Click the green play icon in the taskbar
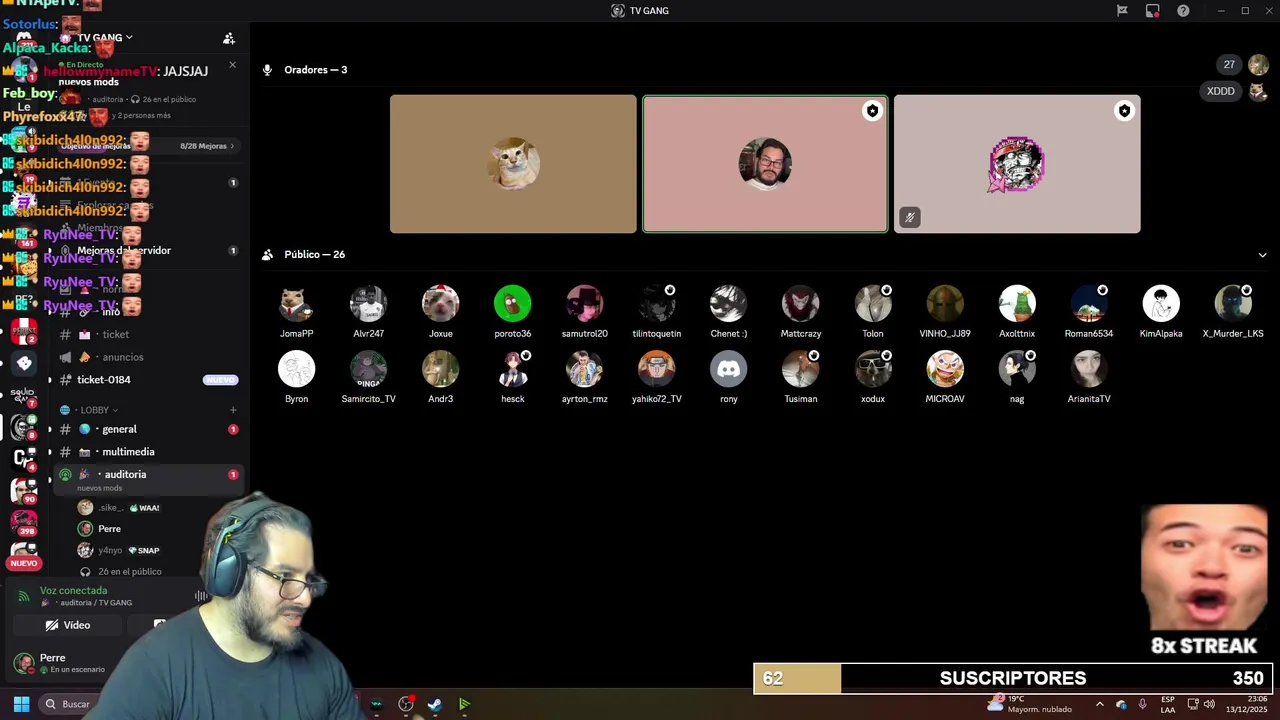 [464, 704]
